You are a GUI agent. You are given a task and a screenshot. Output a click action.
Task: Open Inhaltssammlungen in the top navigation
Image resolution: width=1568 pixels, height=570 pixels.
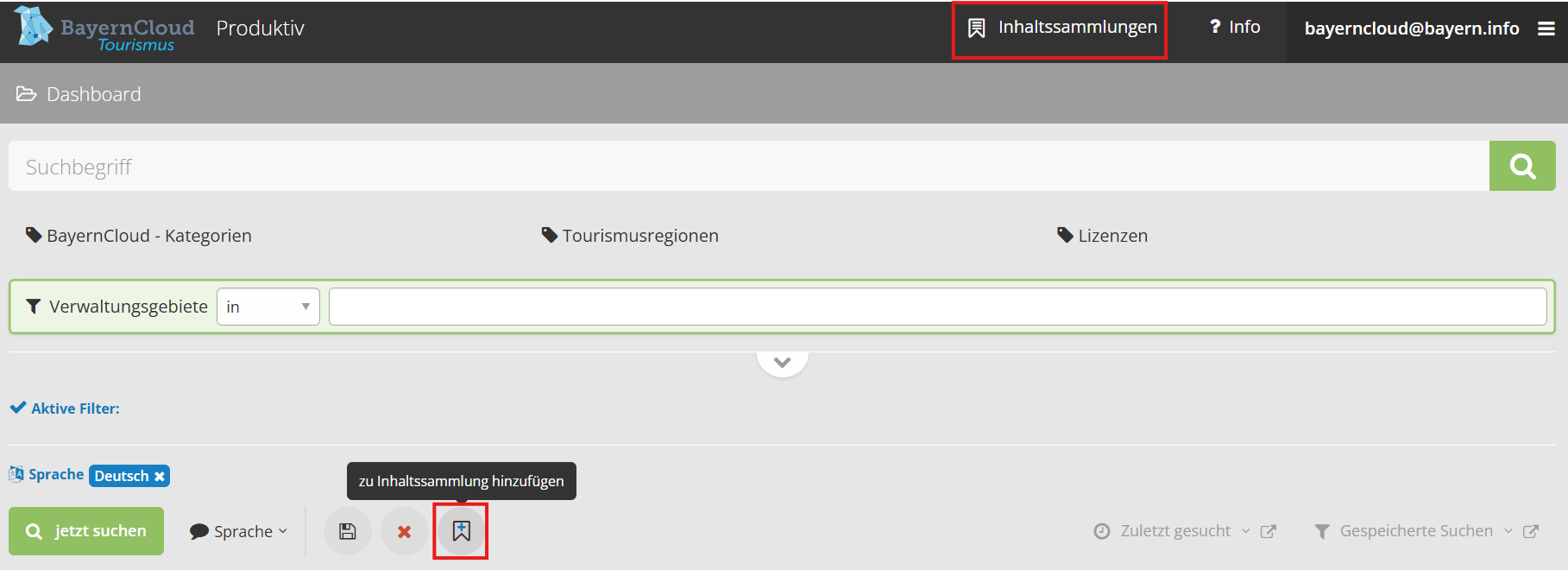point(1061,28)
